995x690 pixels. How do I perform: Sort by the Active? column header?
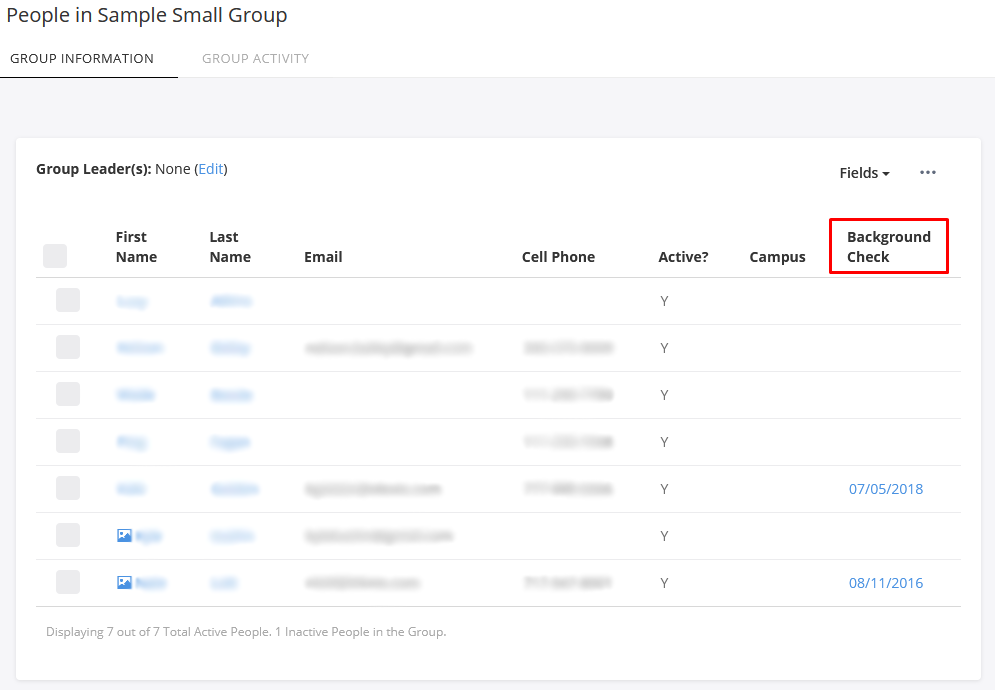click(x=683, y=257)
